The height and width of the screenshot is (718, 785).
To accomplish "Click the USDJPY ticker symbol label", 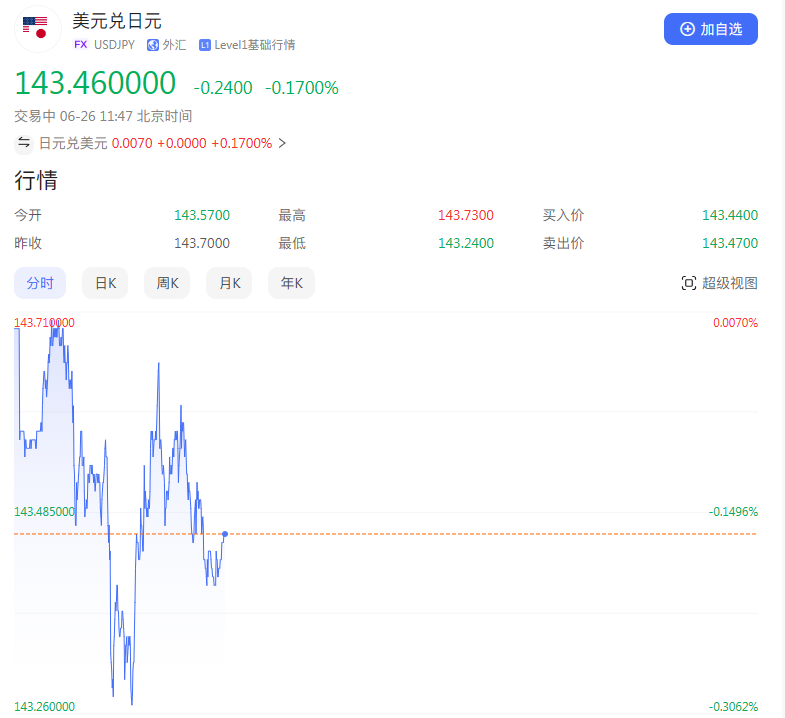I will tap(114, 45).
